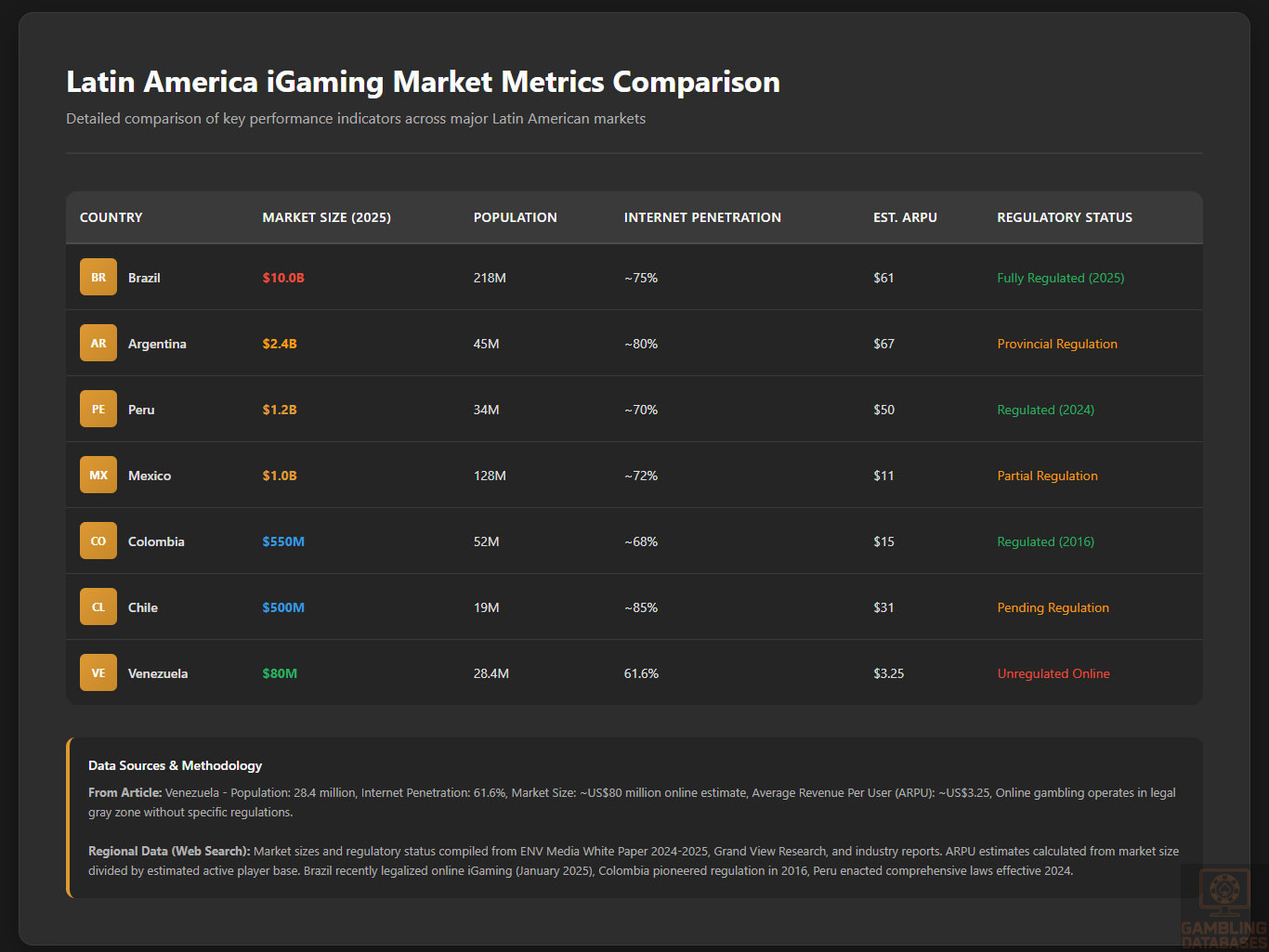Click the Population column header
The height and width of the screenshot is (952, 1269).
[x=515, y=217]
